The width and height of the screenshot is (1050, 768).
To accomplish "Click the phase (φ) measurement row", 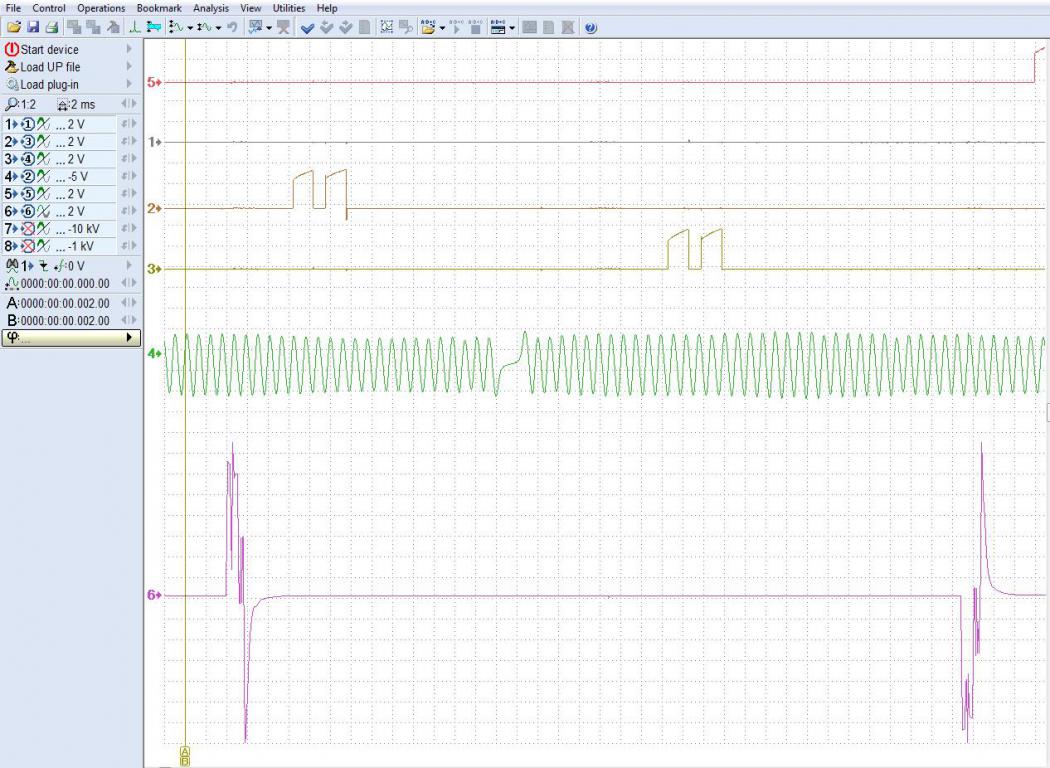I will [x=70, y=338].
